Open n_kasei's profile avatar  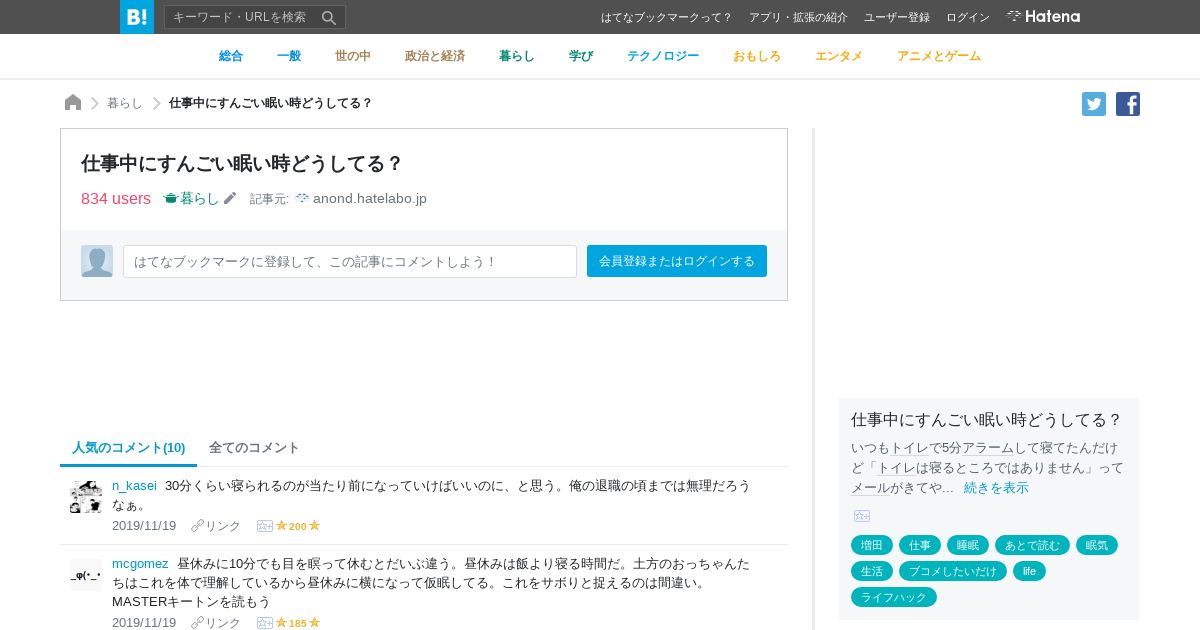click(x=86, y=497)
